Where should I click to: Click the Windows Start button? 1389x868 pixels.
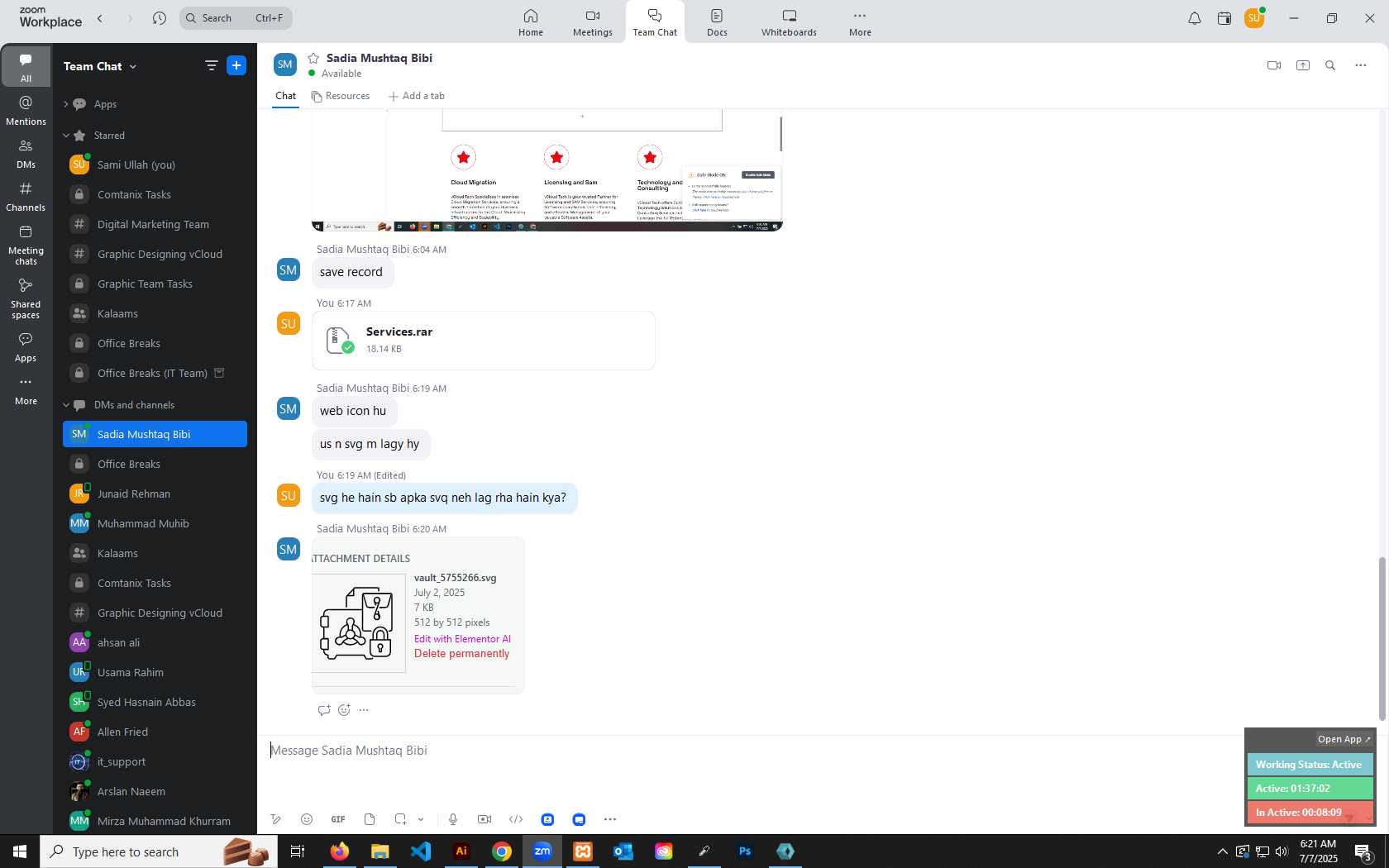20,851
